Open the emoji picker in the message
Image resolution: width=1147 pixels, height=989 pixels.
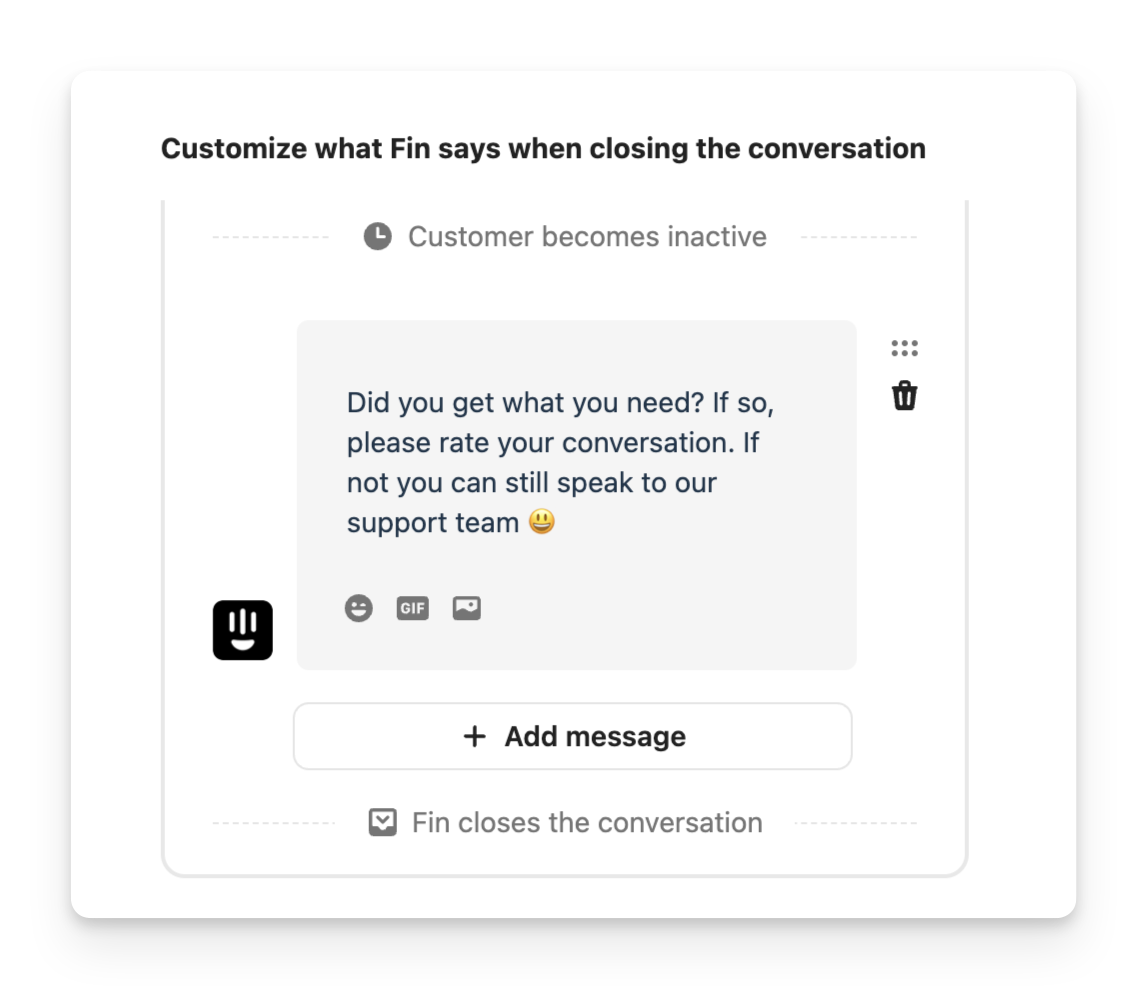pyautogui.click(x=359, y=608)
